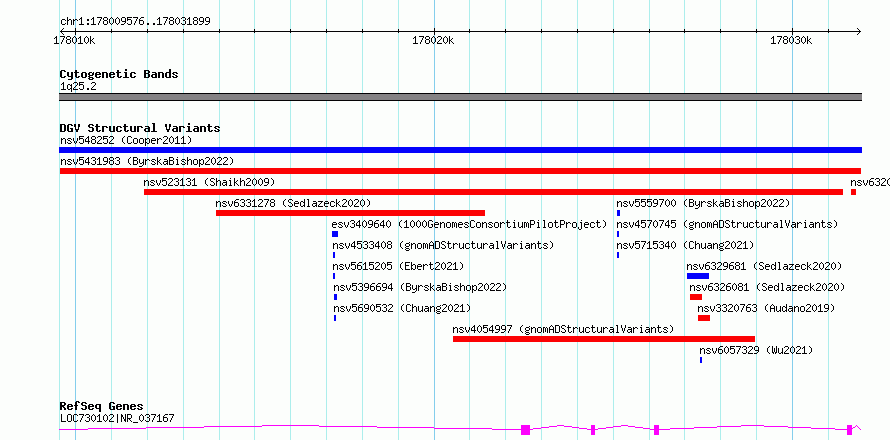This screenshot has width=890, height=440.
Task: Select the red nsv6326081 Sedlazeck2020 marker
Action: click(x=696, y=297)
